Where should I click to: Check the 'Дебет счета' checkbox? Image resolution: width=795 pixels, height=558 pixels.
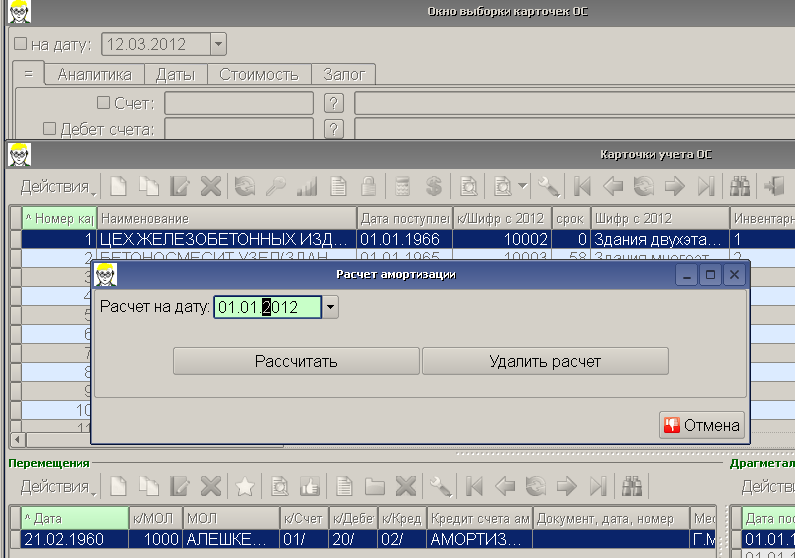tap(49, 128)
